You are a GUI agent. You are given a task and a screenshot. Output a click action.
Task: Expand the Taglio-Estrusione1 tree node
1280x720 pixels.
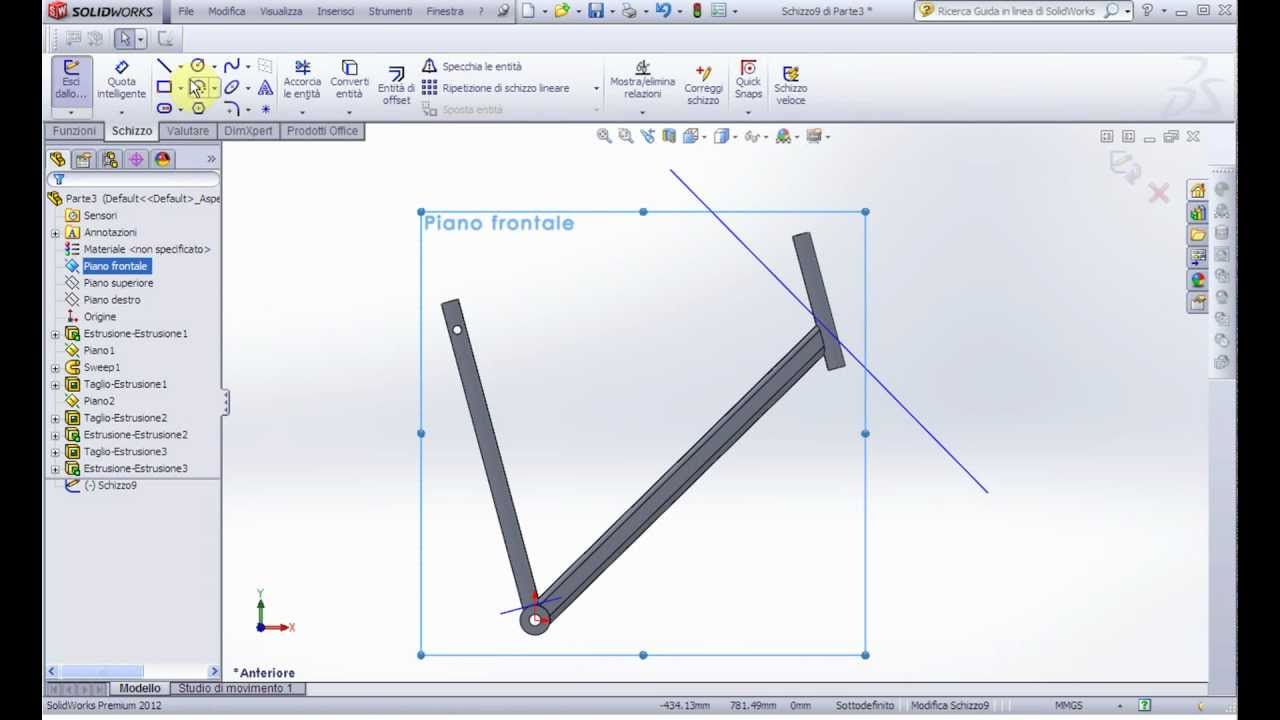[55, 385]
